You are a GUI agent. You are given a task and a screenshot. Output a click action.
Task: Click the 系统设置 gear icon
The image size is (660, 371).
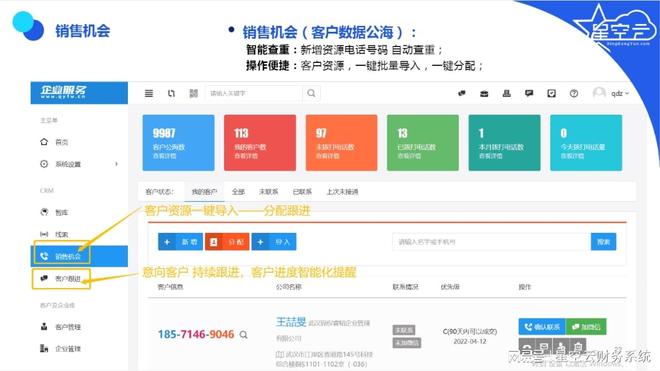(x=44, y=164)
